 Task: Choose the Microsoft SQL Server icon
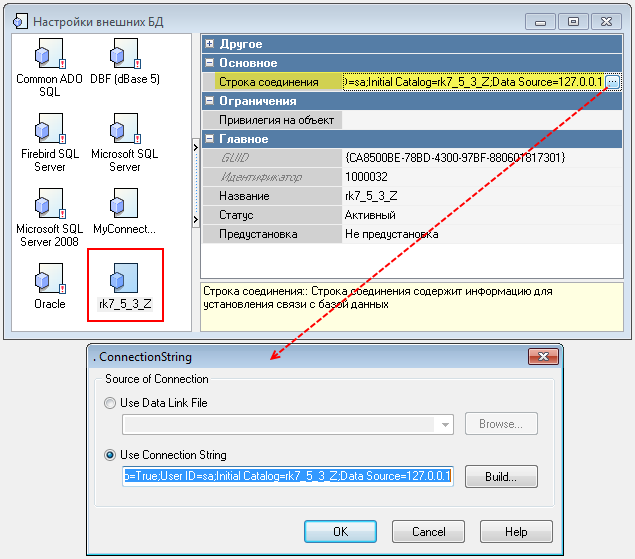(125, 130)
